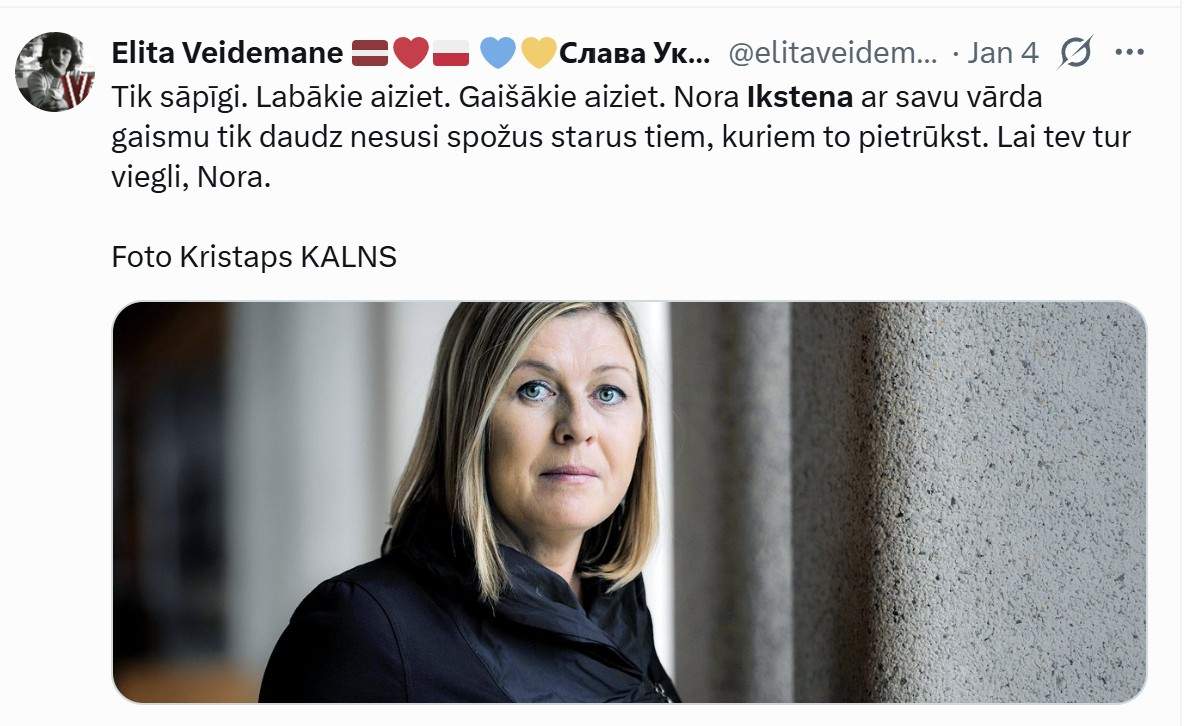Open the three-dot more options menu

(x=1130, y=52)
